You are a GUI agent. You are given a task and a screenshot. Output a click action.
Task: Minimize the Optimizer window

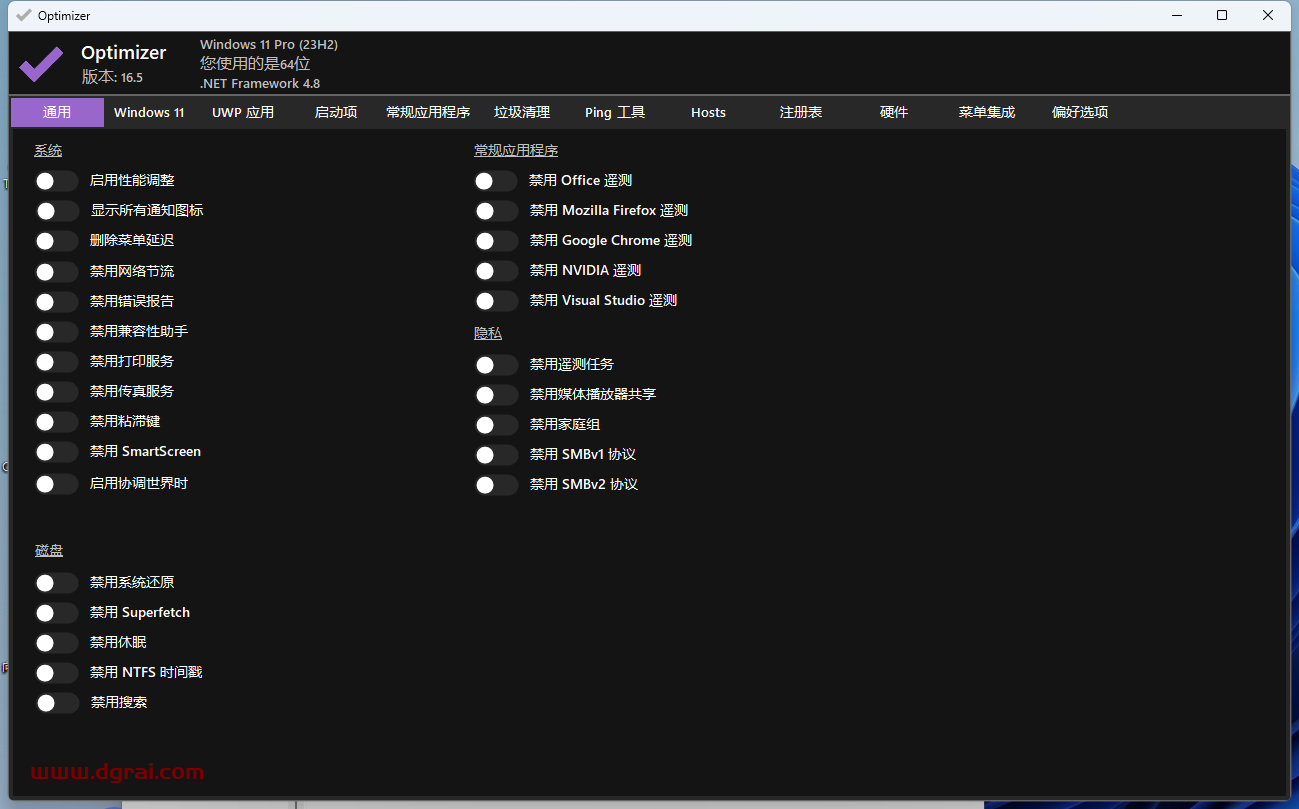[x=1176, y=15]
